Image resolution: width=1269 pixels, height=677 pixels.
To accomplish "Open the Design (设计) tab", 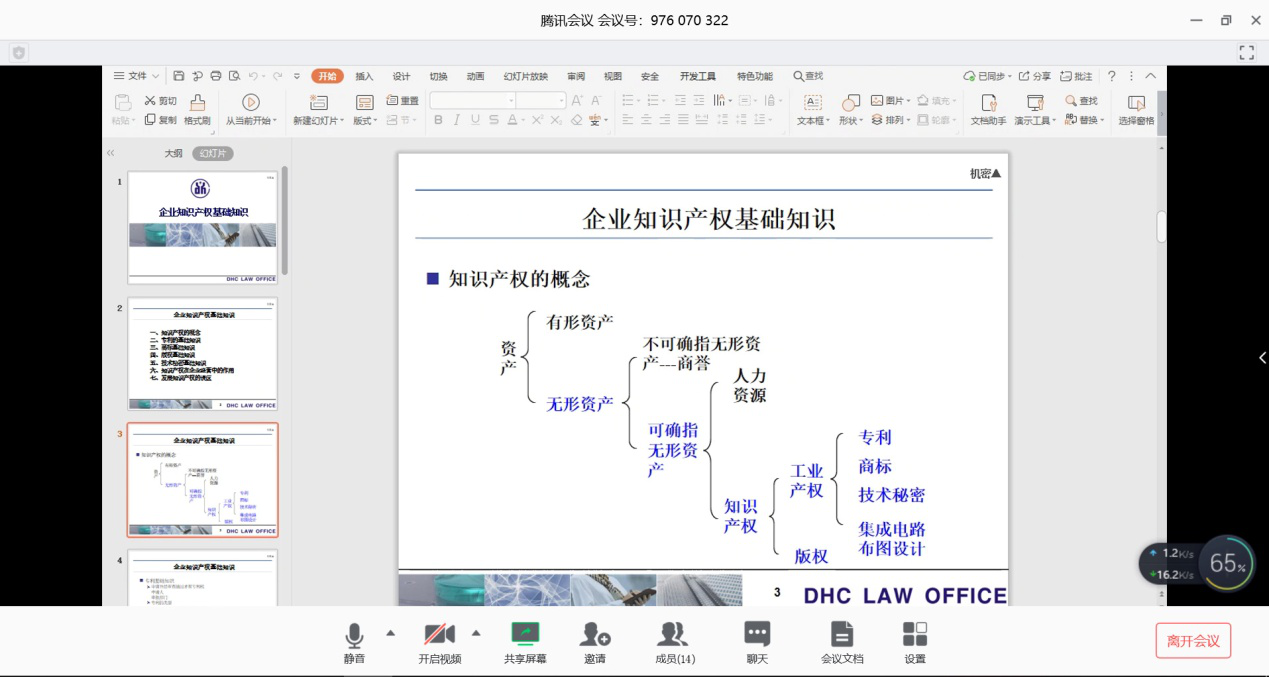I will [401, 76].
